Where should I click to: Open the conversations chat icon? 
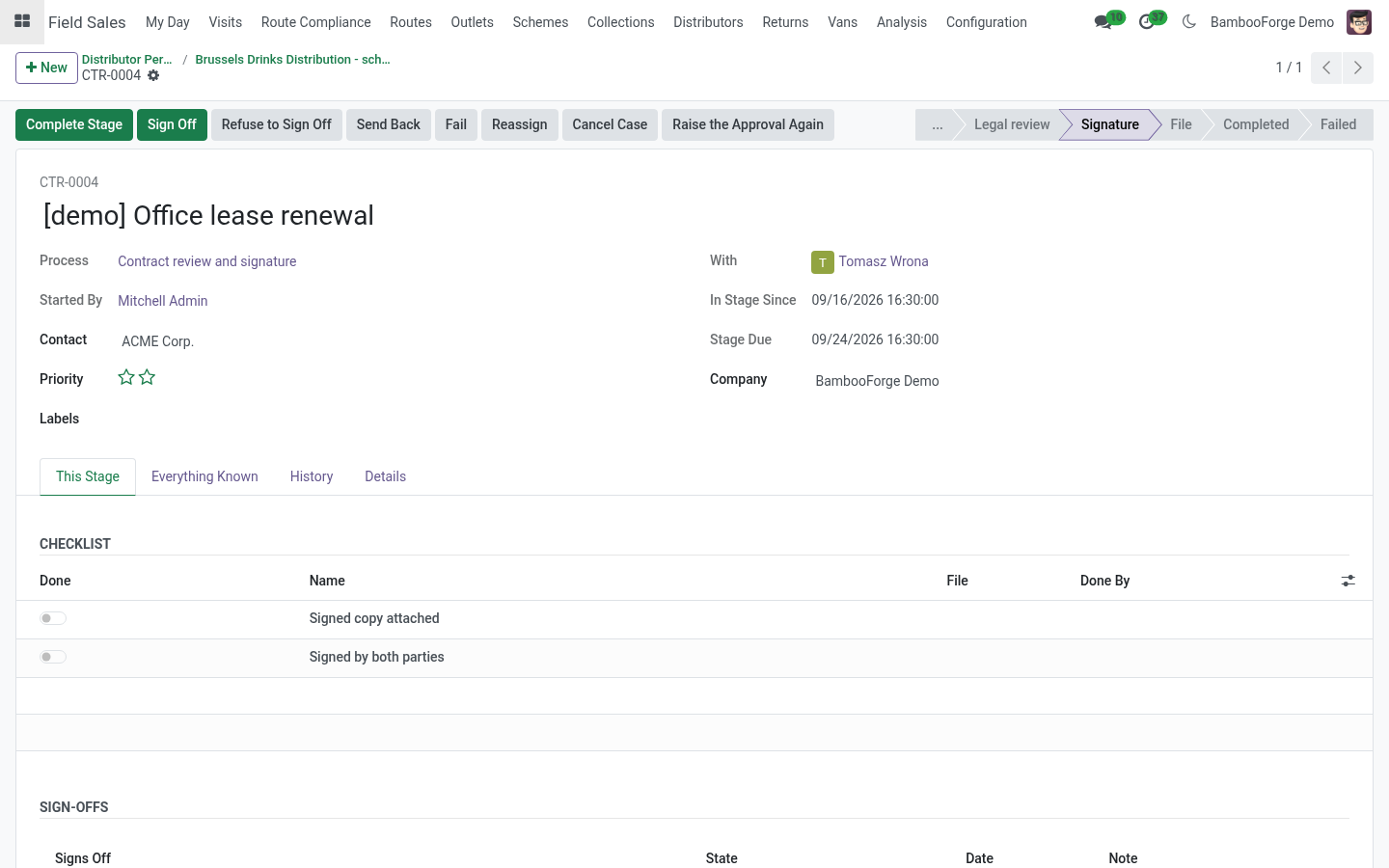coord(1103,22)
